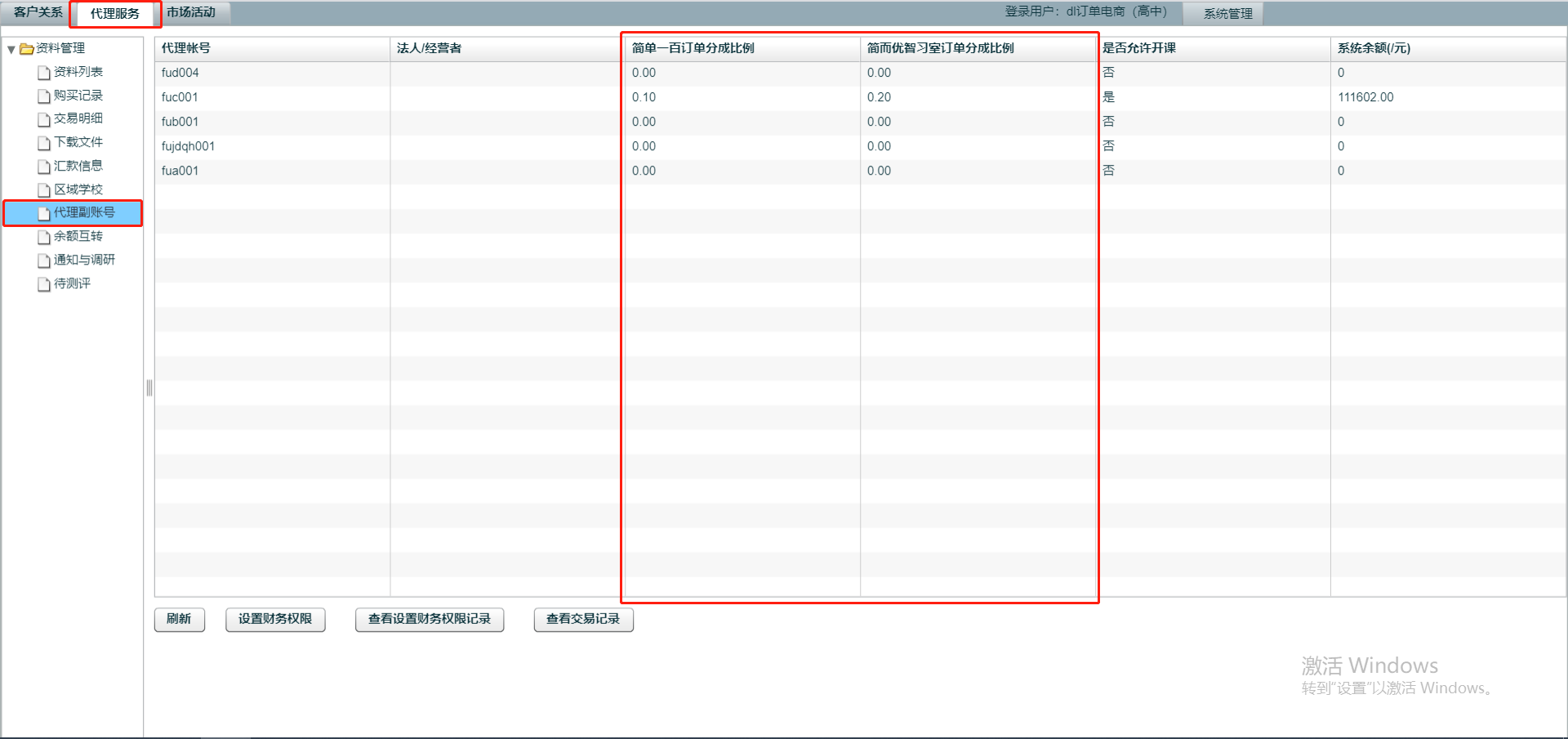
Task: Click the 购买记录 page icon
Action: click(44, 96)
